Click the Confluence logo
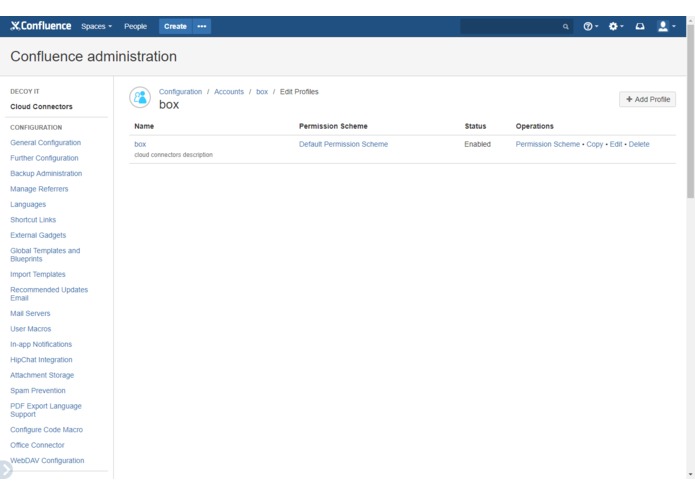Image resolution: width=695 pixels, height=494 pixels. click(x=41, y=26)
